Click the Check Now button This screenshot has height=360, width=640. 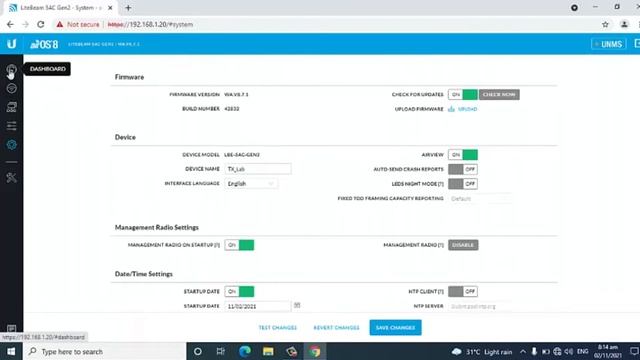click(x=499, y=94)
